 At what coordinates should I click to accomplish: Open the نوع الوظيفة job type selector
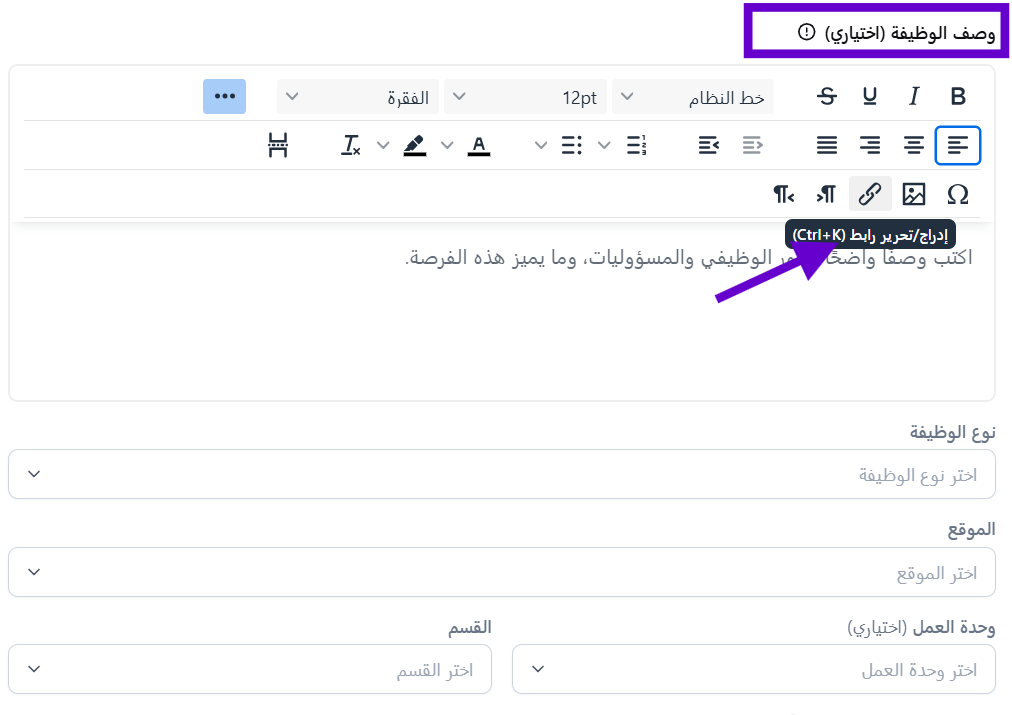click(x=501, y=474)
